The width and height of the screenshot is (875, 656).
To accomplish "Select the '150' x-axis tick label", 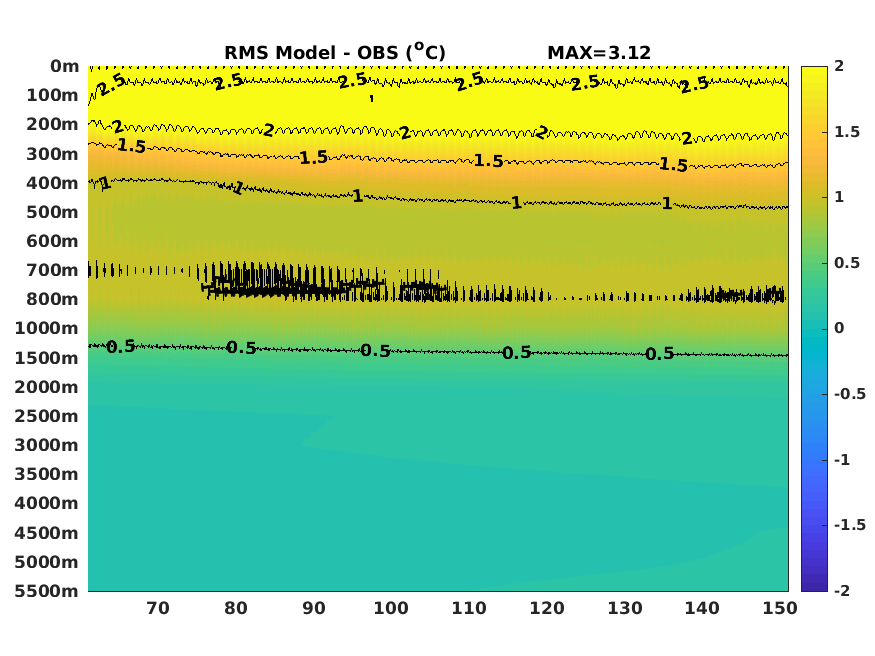I will pyautogui.click(x=780, y=608).
